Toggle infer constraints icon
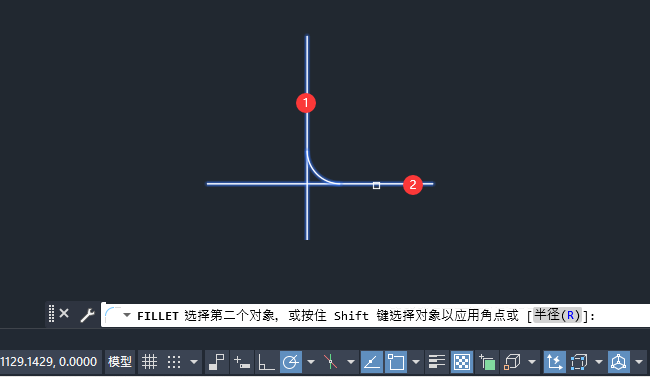The image size is (650, 377). click(217, 362)
